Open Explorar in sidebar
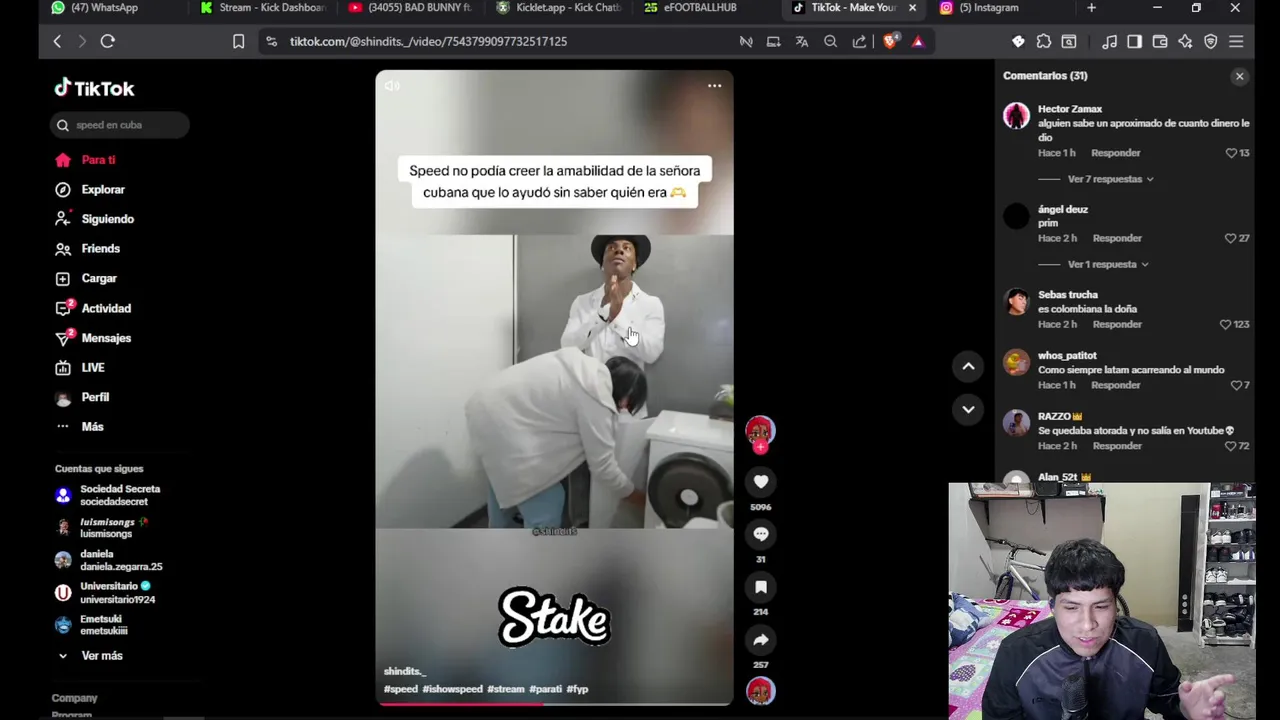Viewport: 1280px width, 720px height. [102, 190]
